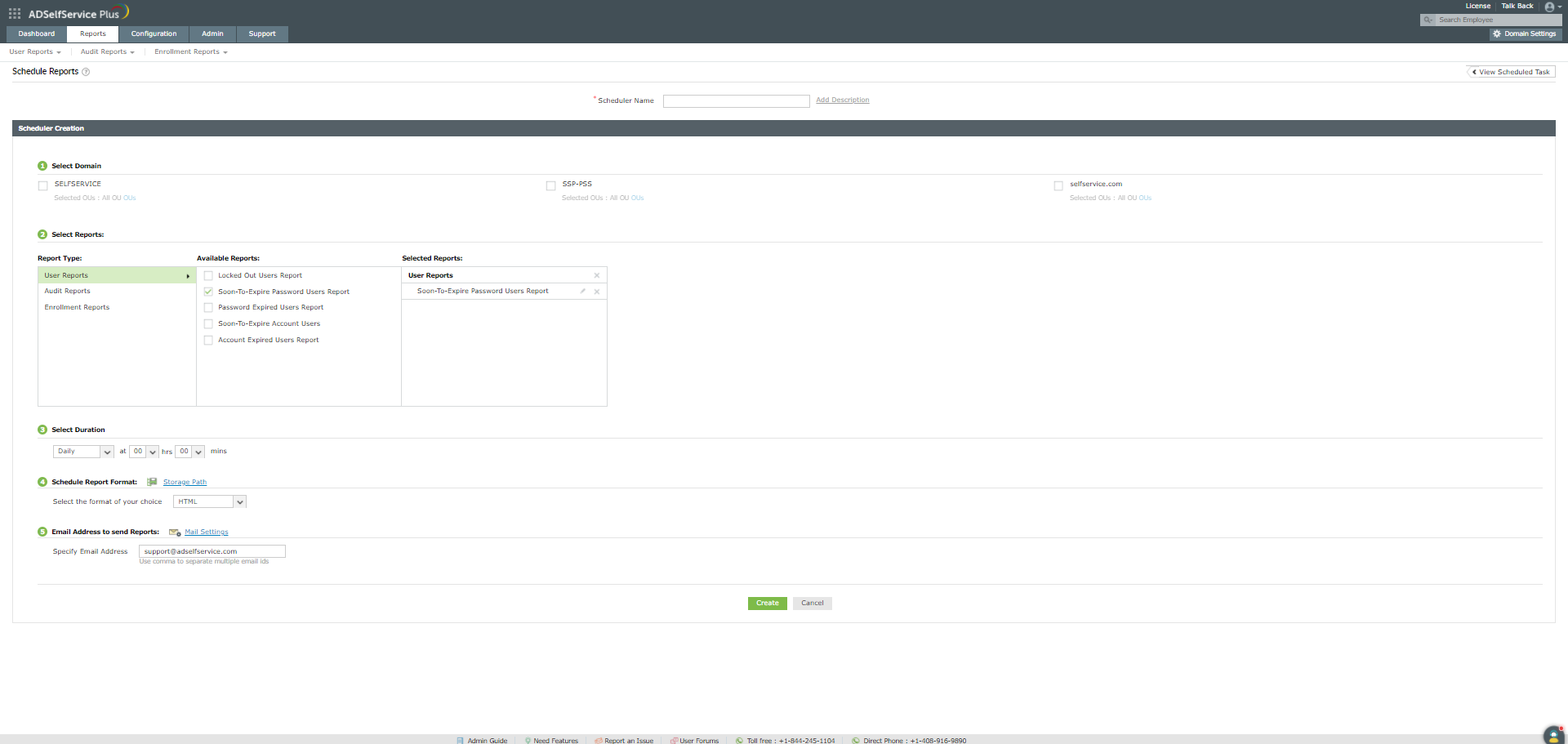This screenshot has height=744, width=1568.
Task: Open the Storage Path link
Action: [x=185, y=482]
